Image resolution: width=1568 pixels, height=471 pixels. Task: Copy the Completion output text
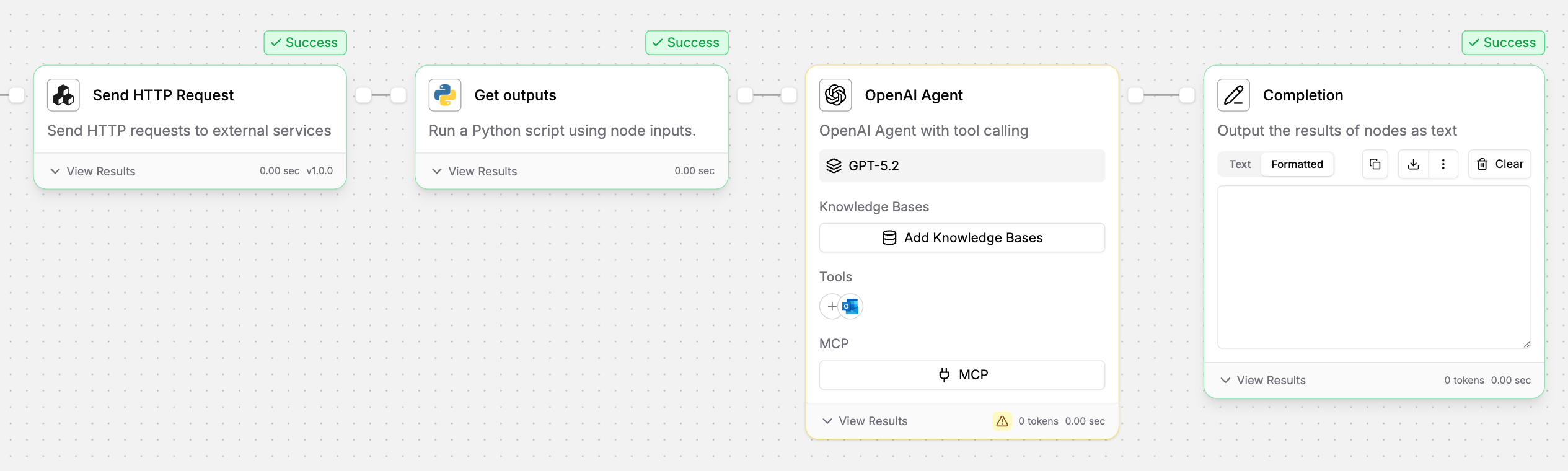[1375, 164]
